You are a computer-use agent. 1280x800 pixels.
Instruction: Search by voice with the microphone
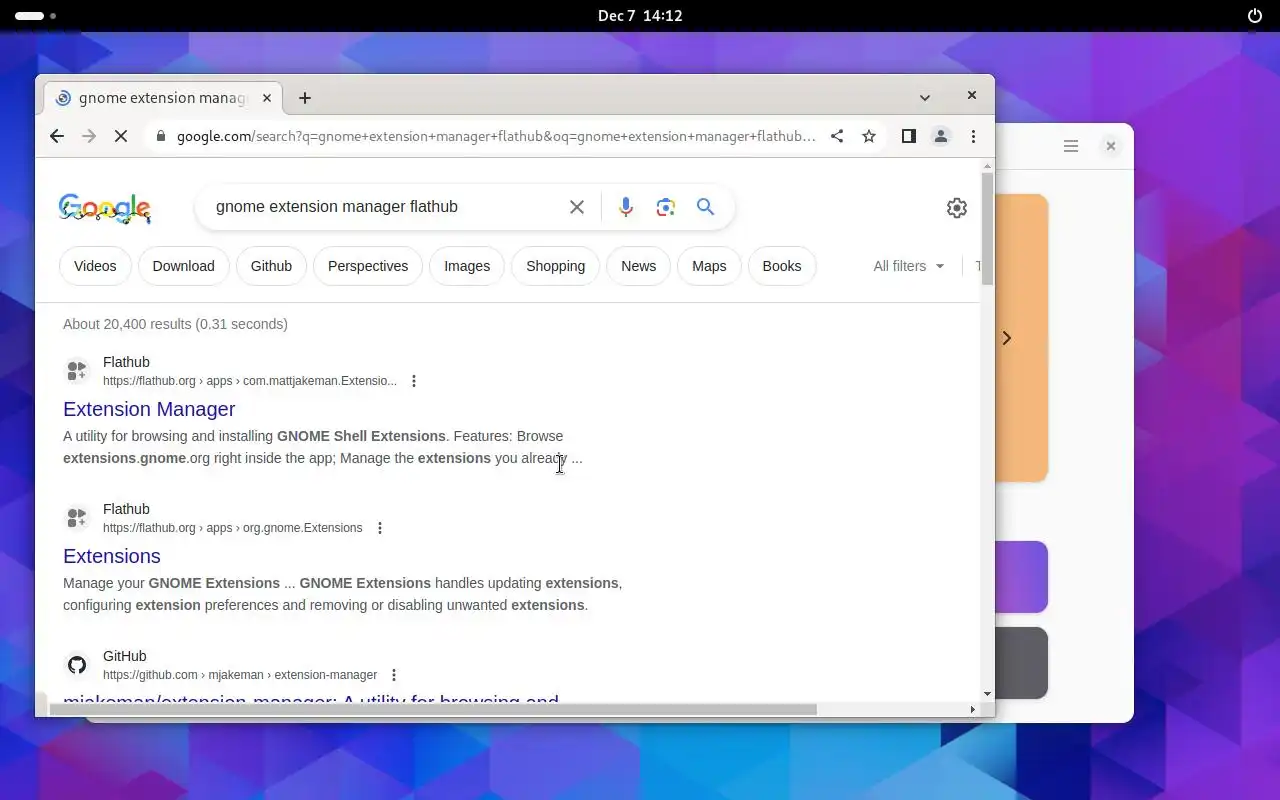626,207
